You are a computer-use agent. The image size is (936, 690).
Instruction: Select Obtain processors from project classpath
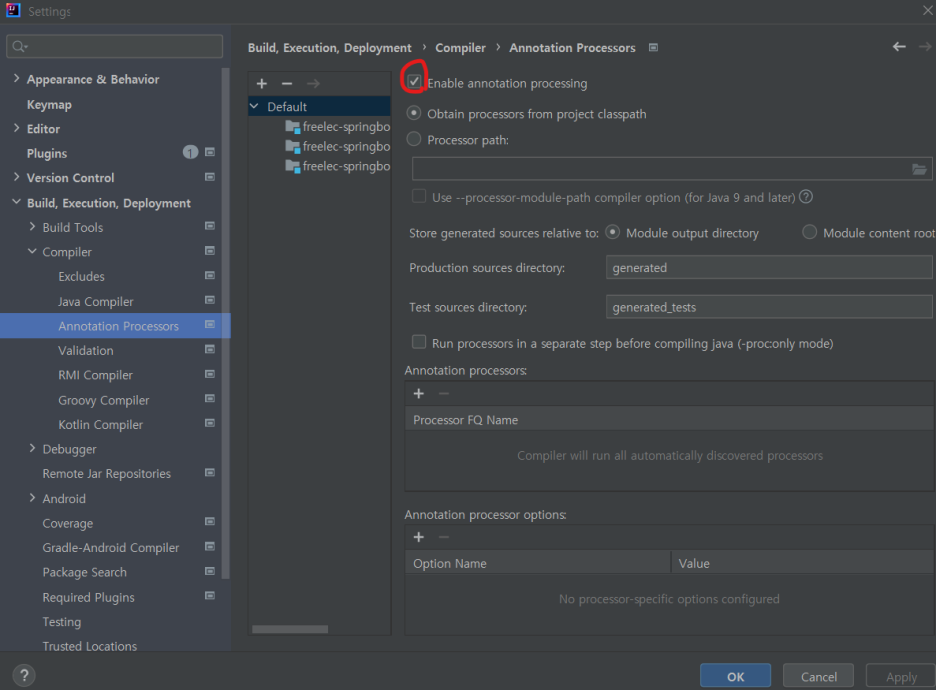click(414, 113)
